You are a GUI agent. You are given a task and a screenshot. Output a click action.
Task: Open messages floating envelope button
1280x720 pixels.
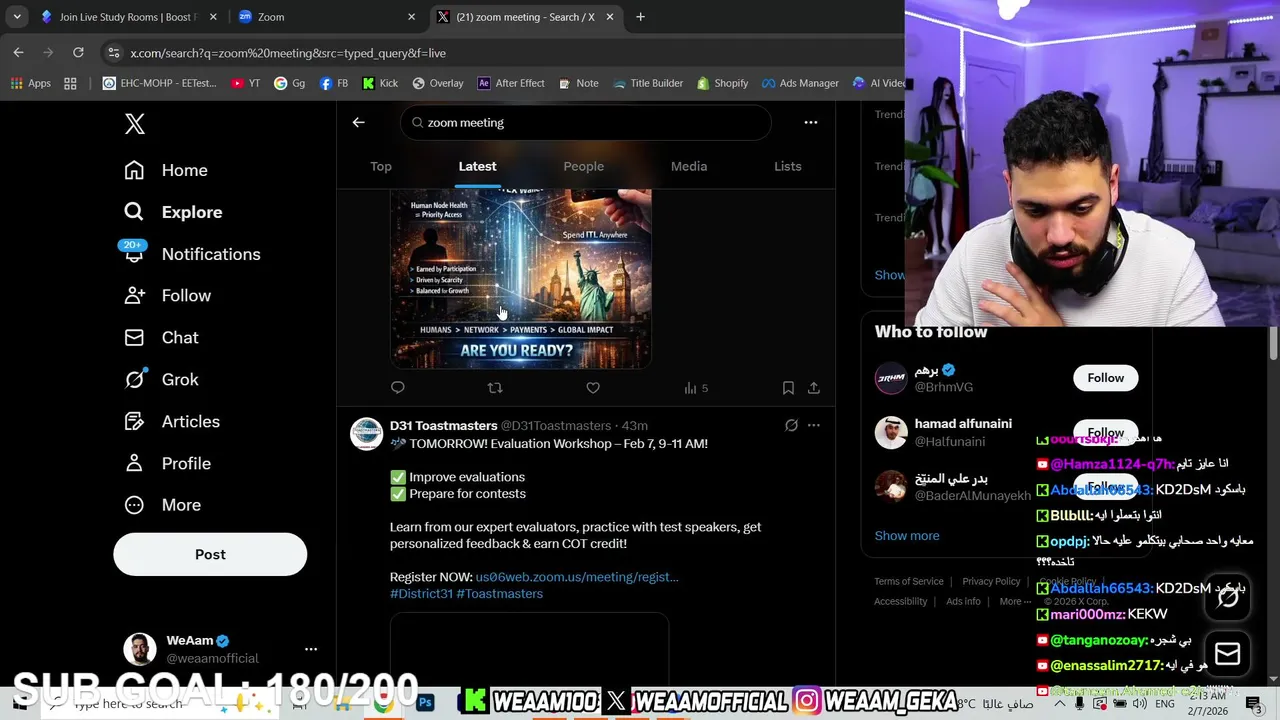(1227, 655)
